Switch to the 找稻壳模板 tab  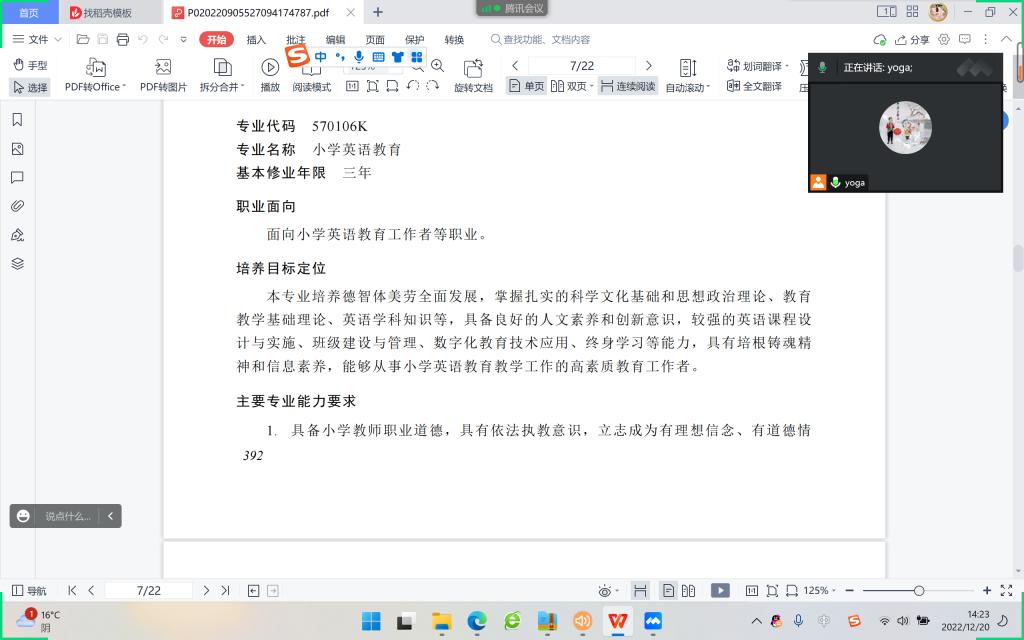(108, 12)
